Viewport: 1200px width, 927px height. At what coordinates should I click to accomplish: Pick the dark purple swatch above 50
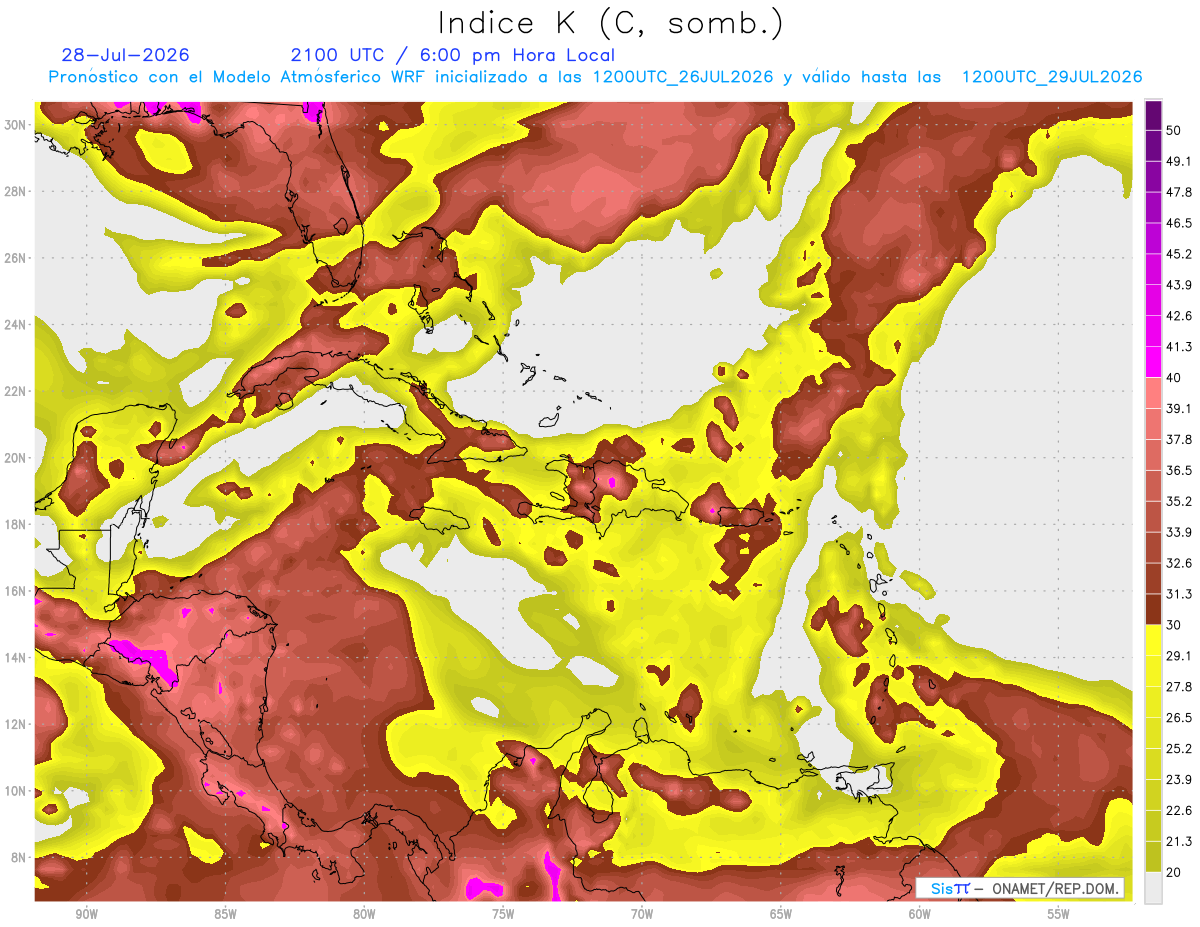pos(1153,115)
